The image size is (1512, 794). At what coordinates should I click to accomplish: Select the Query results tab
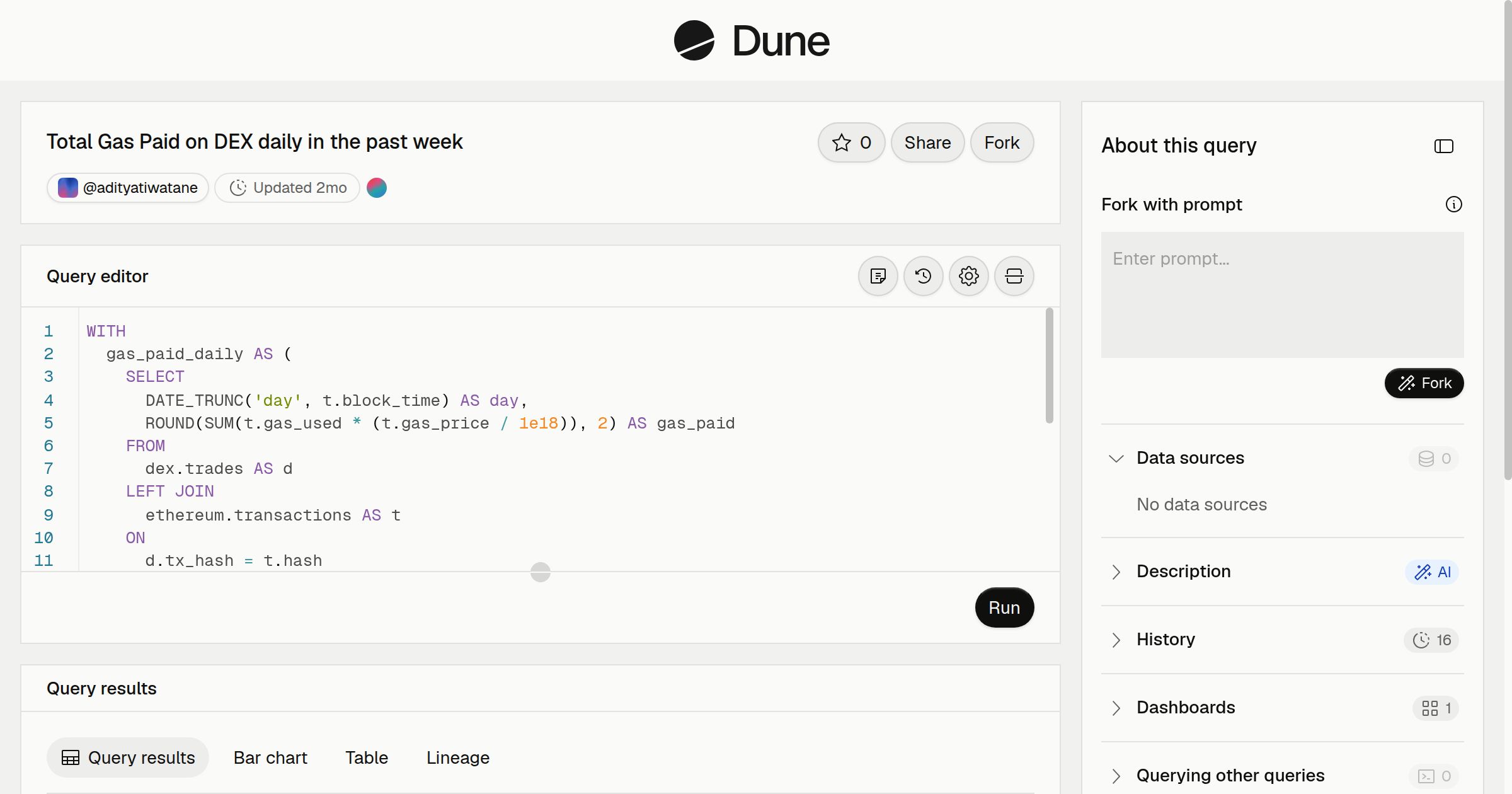point(128,757)
